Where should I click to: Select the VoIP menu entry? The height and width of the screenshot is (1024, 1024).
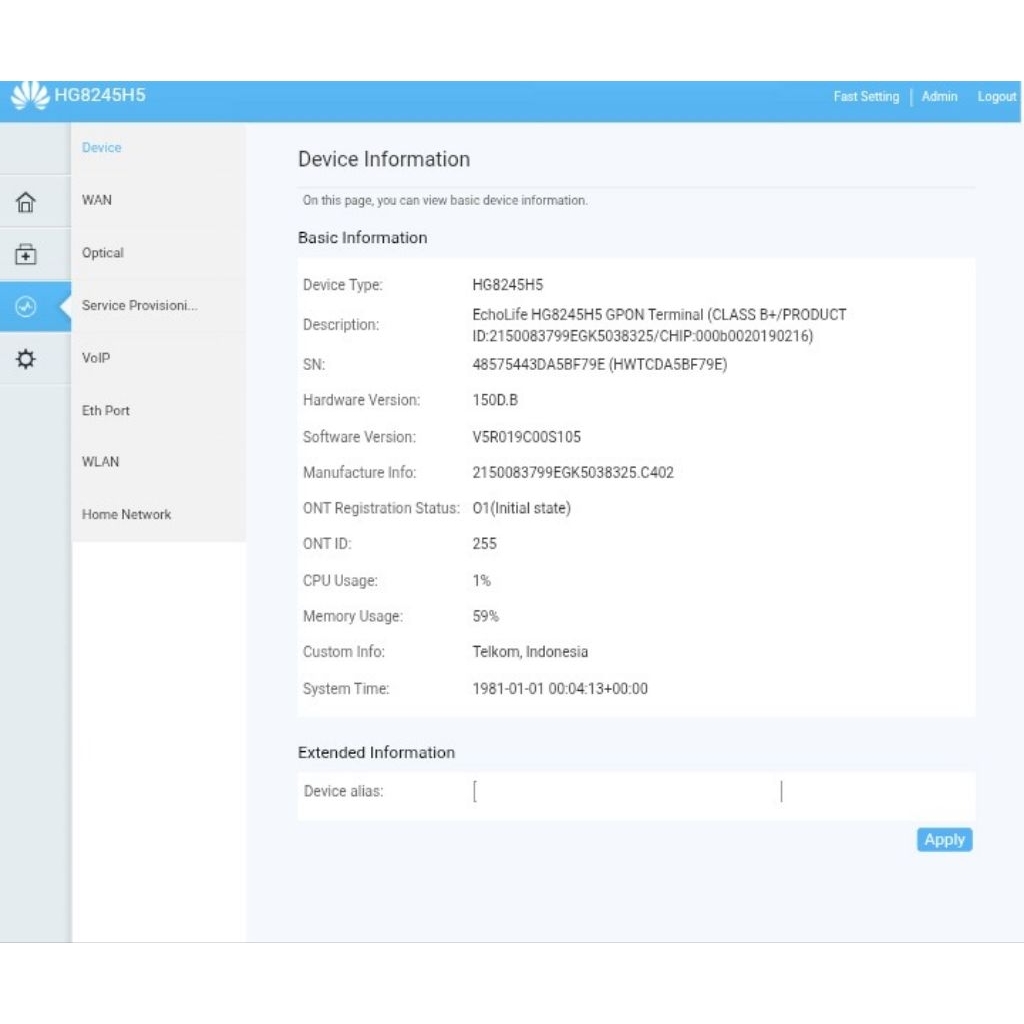click(x=96, y=358)
